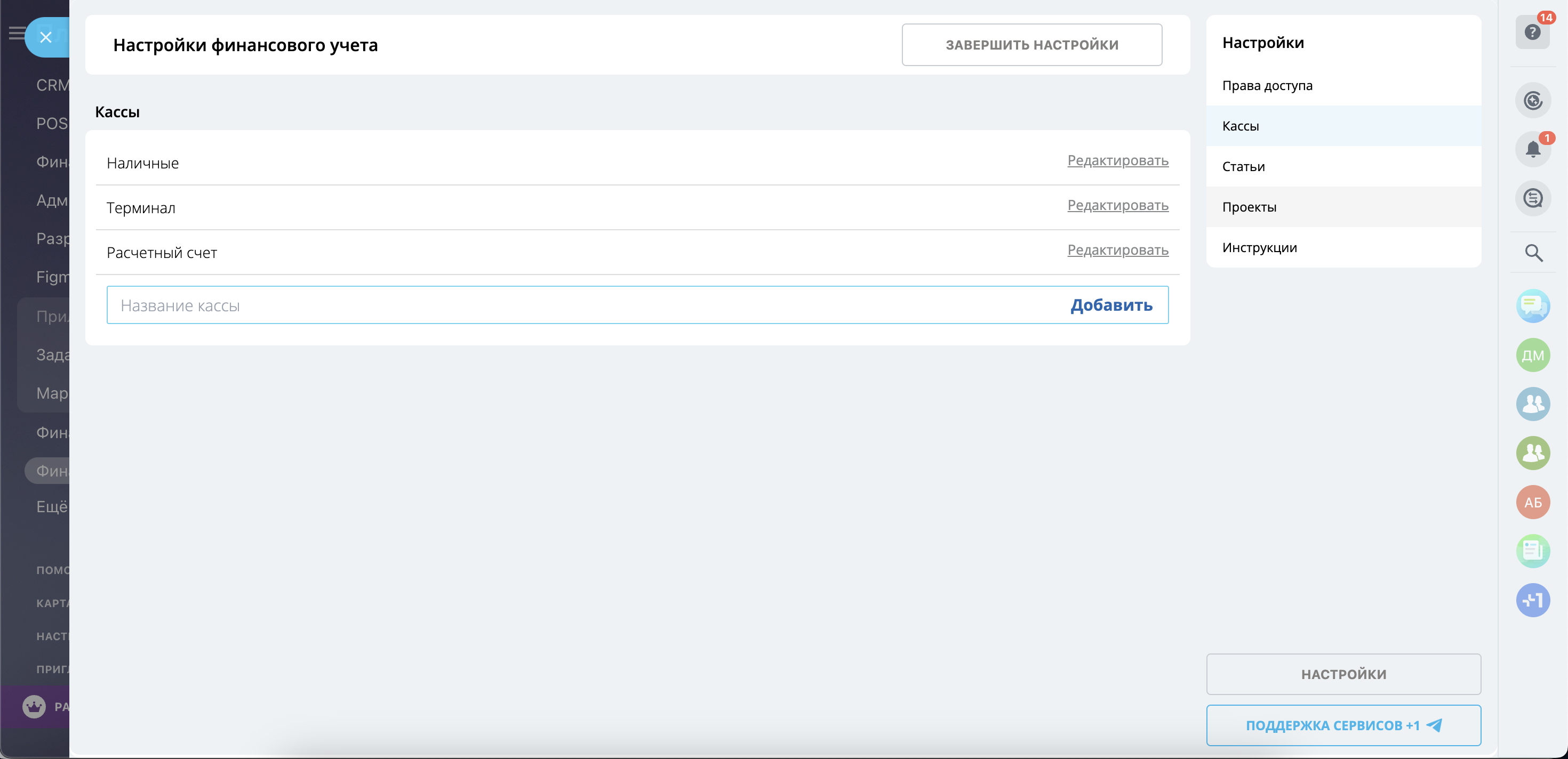Close the settings panel with X button
Image resolution: width=1568 pixels, height=759 pixels.
tap(46, 38)
